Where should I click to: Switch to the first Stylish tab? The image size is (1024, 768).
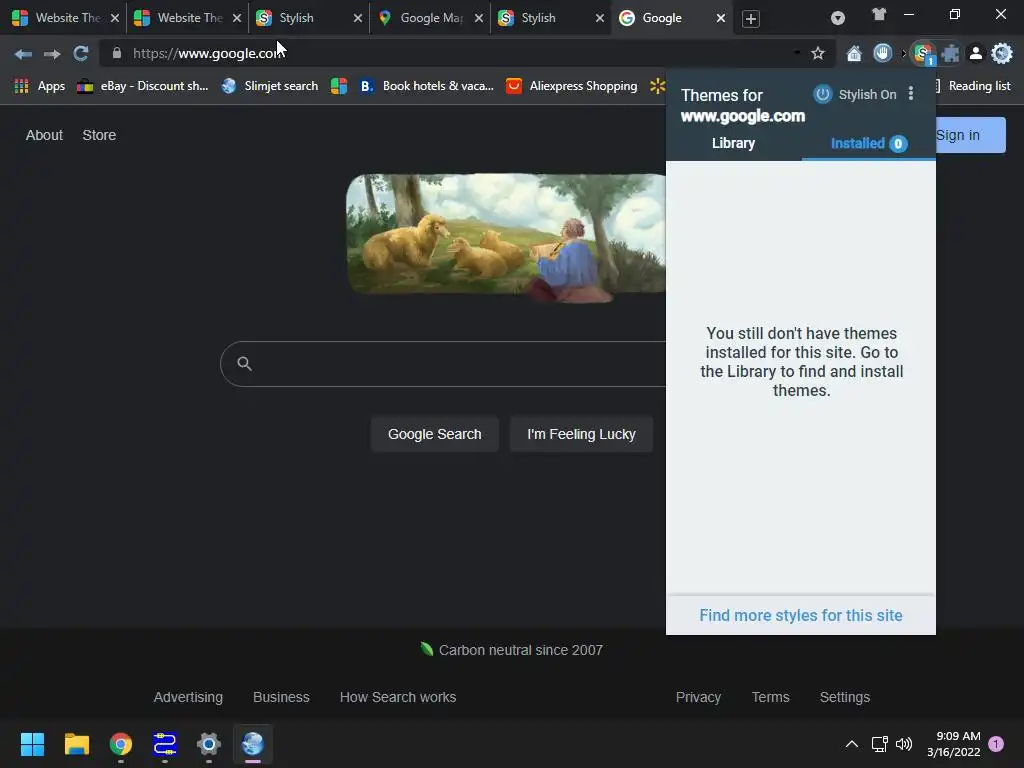tap(307, 18)
